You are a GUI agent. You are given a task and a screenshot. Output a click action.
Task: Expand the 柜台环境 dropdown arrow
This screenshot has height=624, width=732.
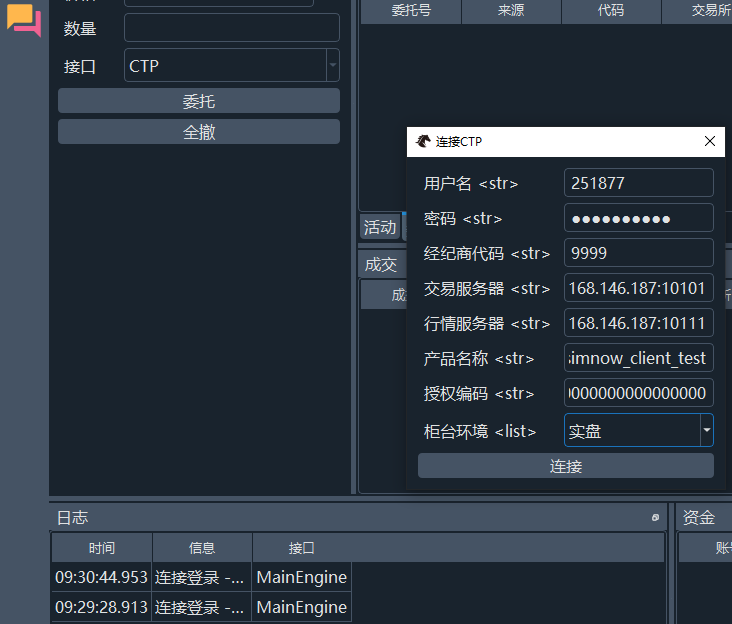706,431
